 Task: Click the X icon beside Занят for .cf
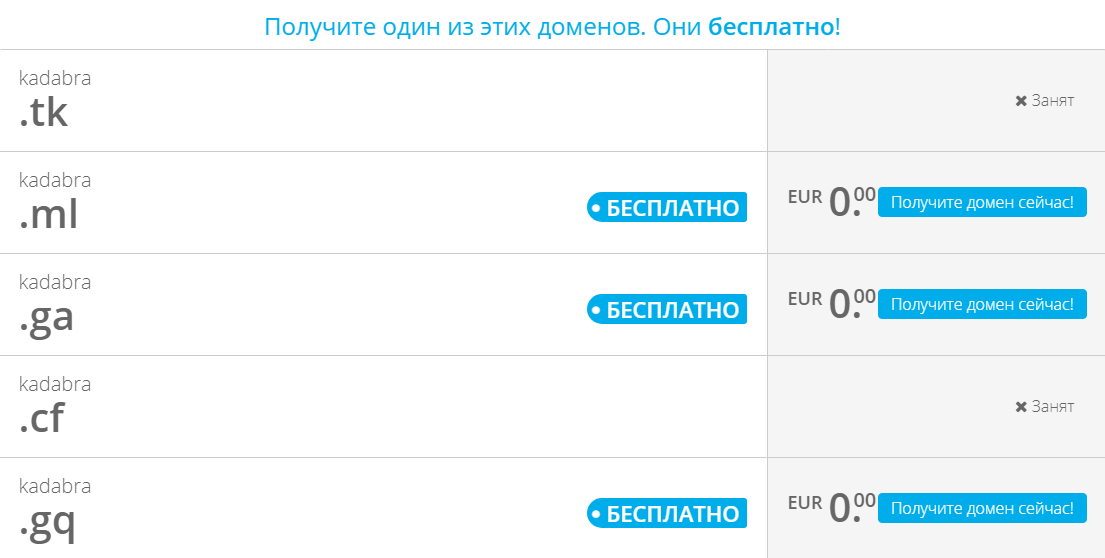(1021, 407)
